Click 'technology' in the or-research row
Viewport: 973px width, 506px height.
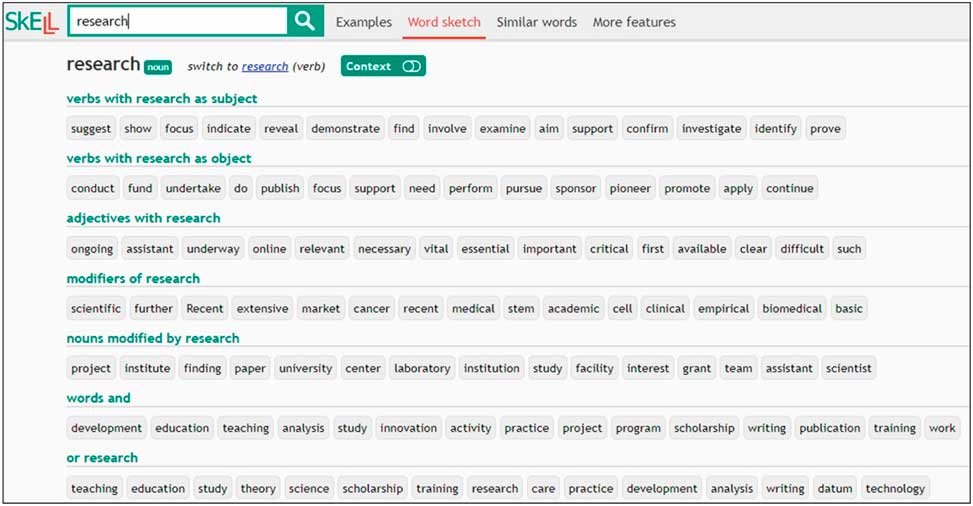click(x=895, y=489)
